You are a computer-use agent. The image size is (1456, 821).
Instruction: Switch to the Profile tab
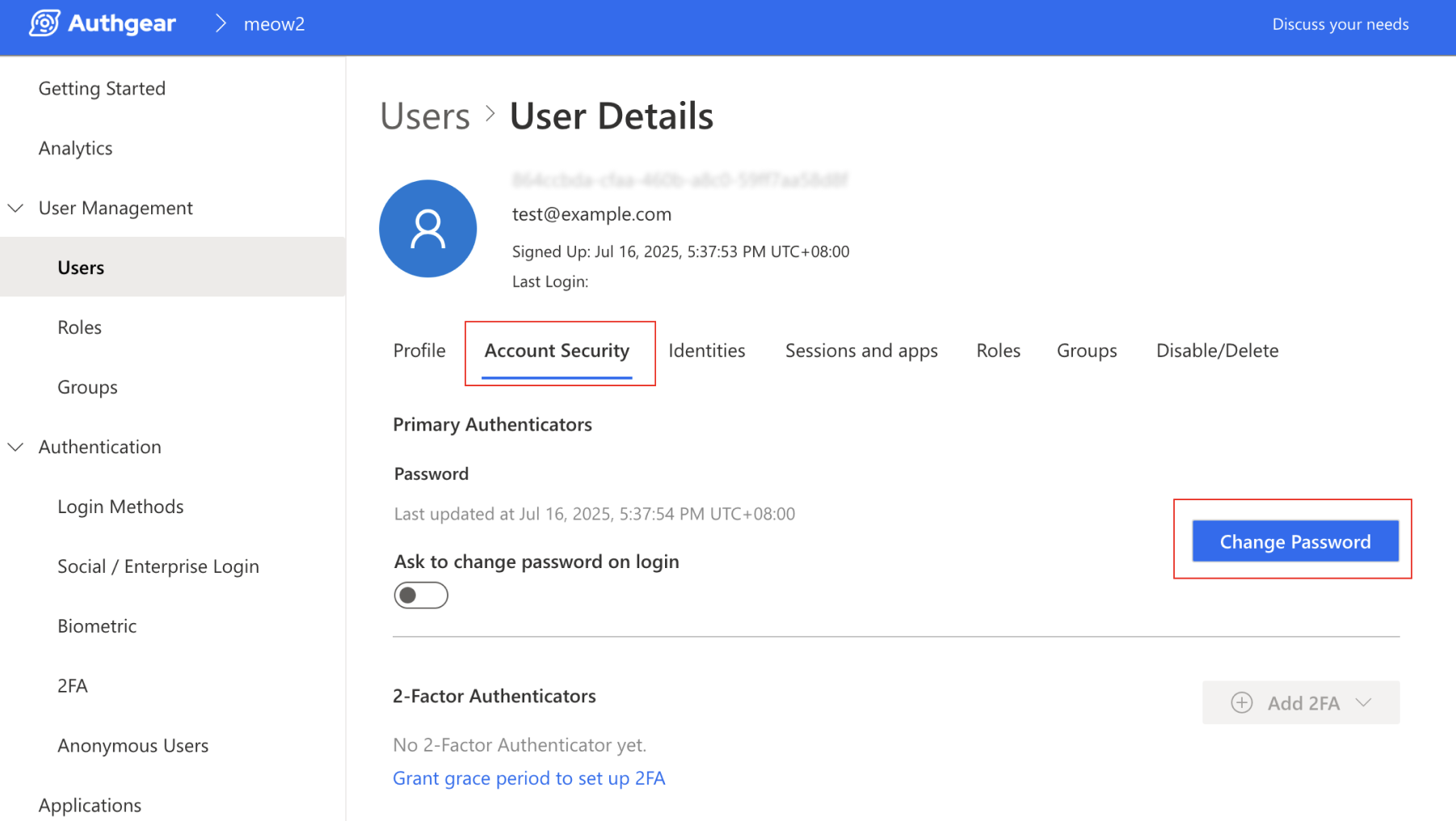pos(419,351)
